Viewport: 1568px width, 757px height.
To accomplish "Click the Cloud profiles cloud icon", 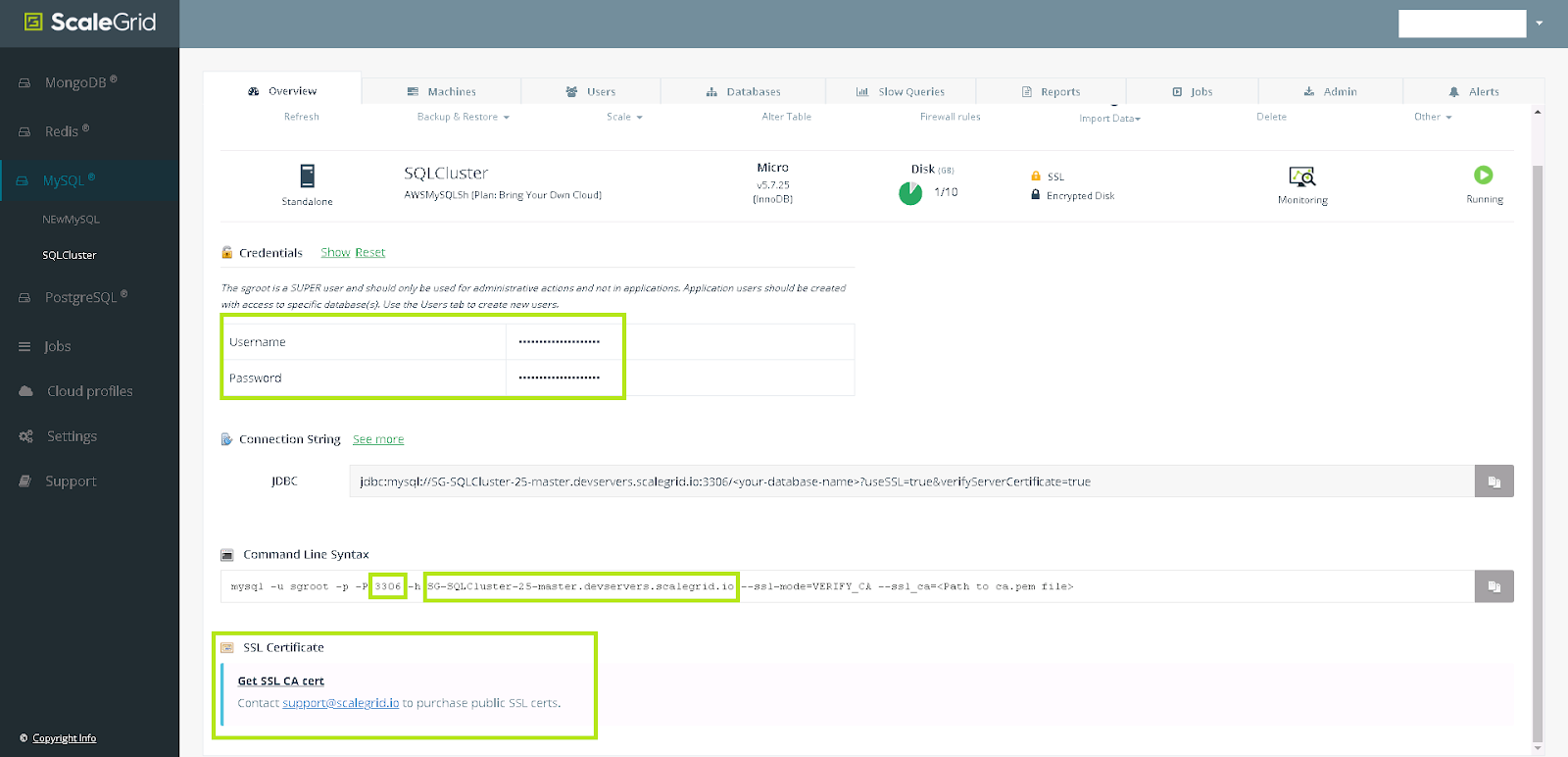I will pyautogui.click(x=25, y=391).
